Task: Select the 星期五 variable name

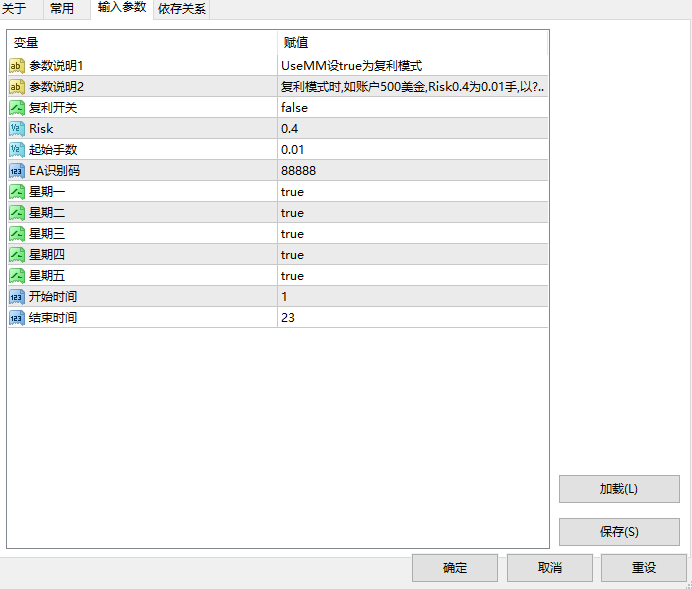Action: [x=47, y=276]
